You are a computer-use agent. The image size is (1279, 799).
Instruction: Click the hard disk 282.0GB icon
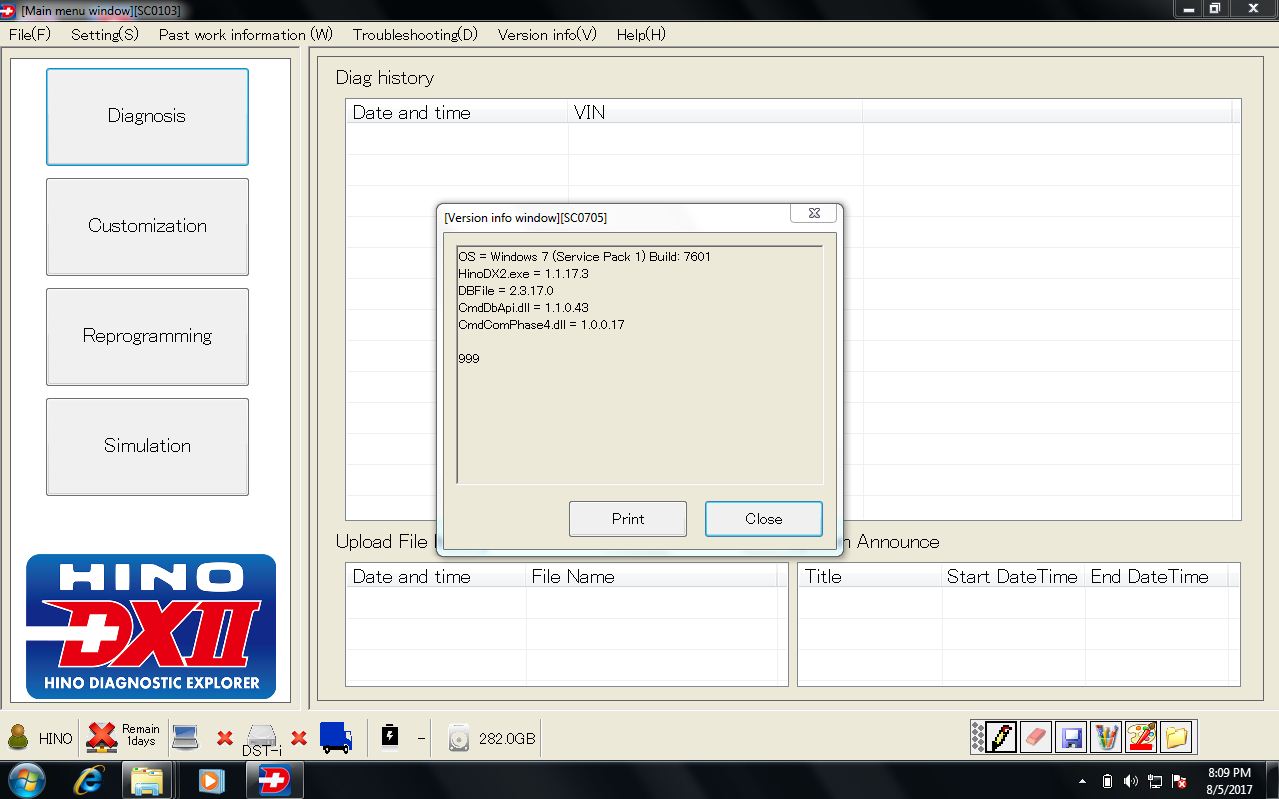tap(459, 738)
